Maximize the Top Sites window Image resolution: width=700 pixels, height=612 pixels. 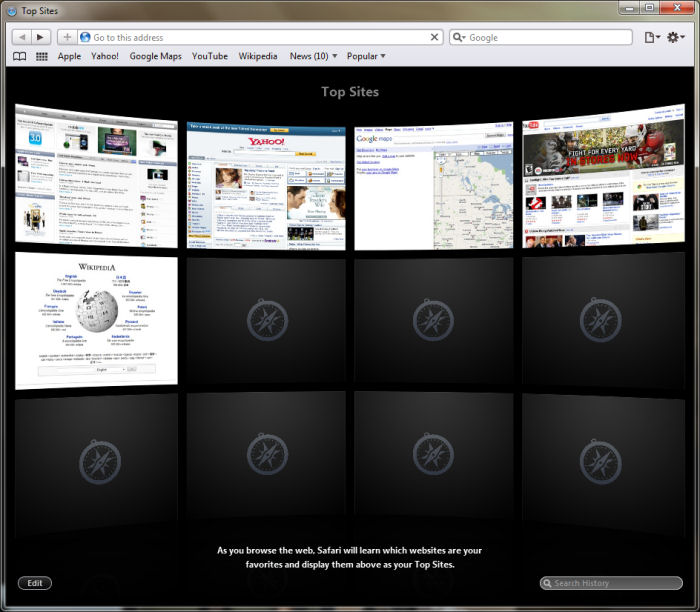tap(650, 8)
